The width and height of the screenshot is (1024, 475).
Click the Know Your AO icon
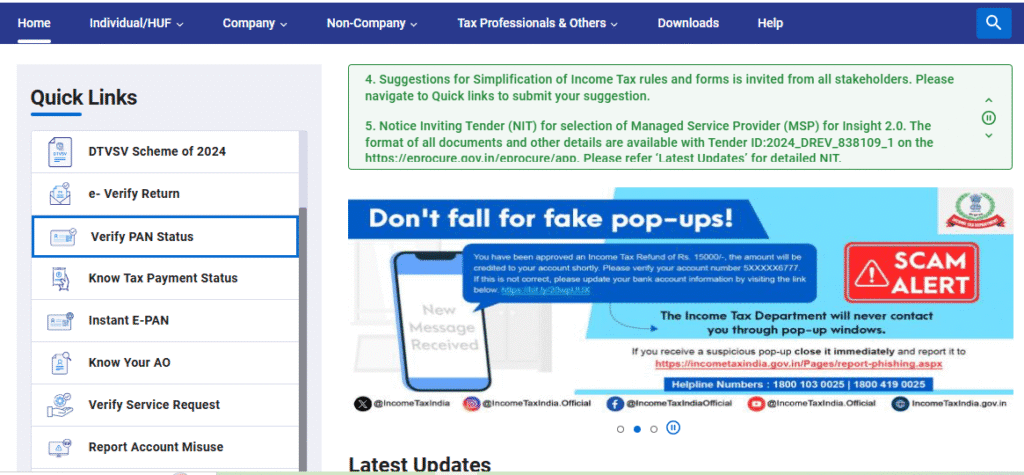(x=63, y=363)
